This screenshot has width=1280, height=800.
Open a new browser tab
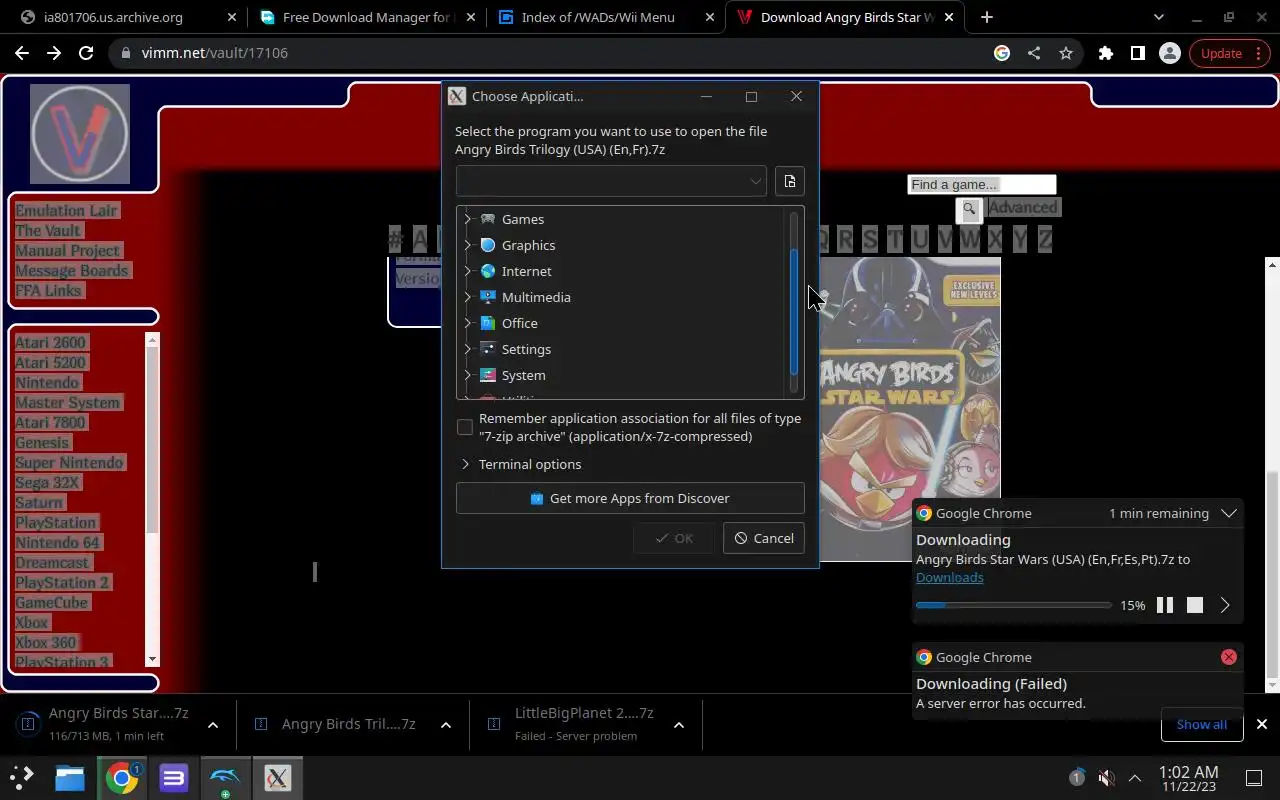[x=987, y=17]
